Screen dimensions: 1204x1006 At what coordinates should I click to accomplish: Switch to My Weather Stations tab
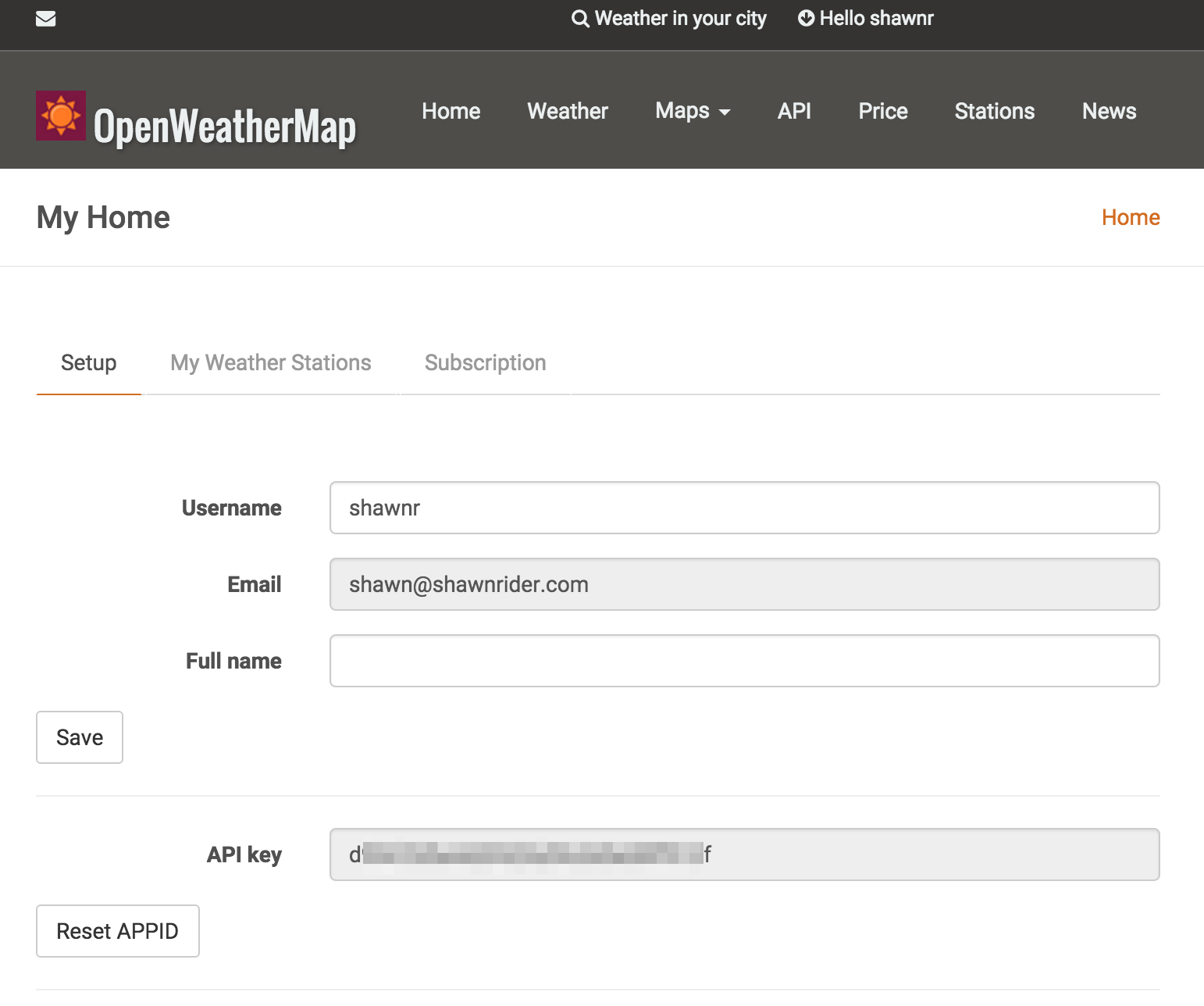[271, 362]
